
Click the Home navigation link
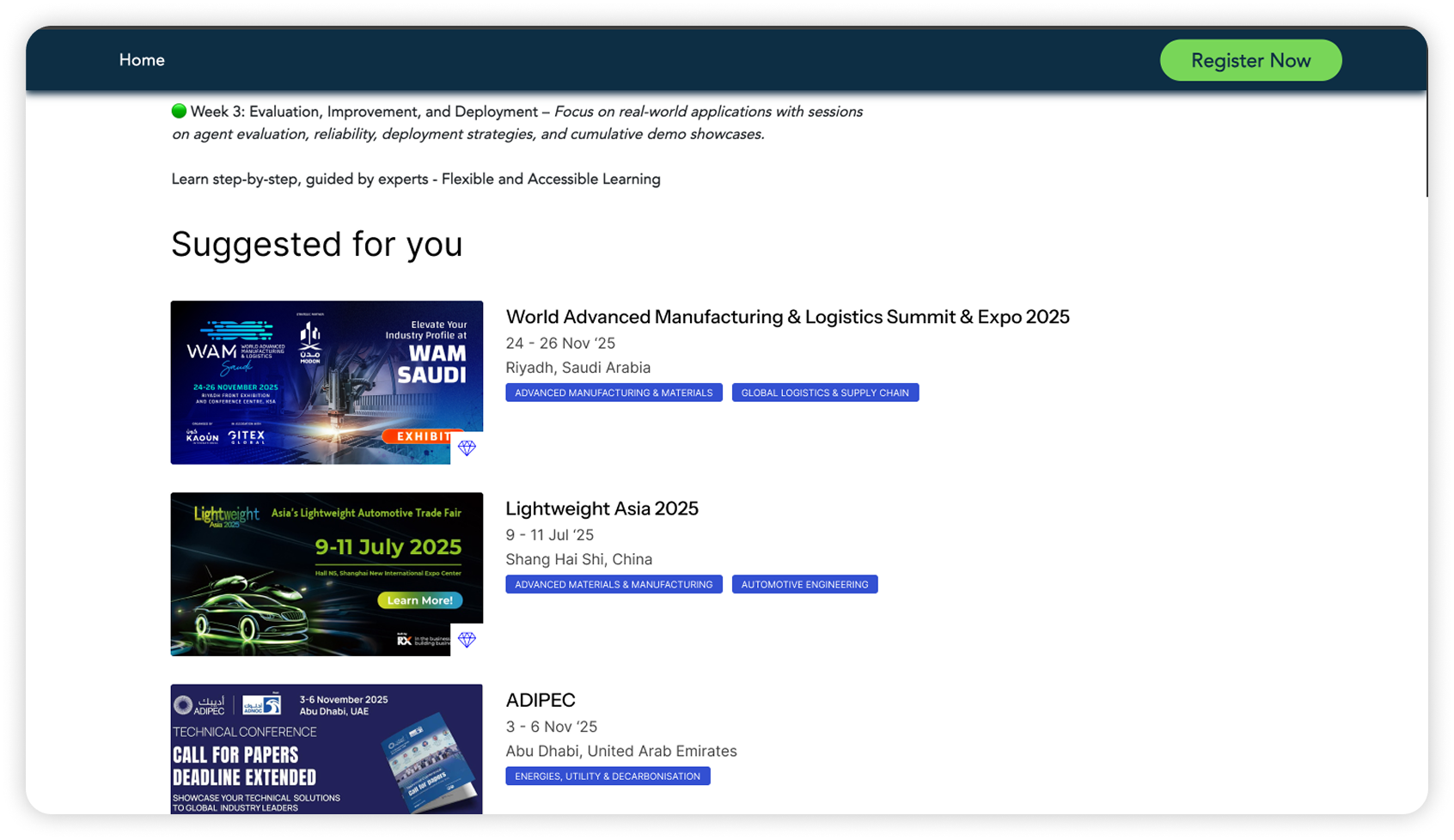(142, 60)
